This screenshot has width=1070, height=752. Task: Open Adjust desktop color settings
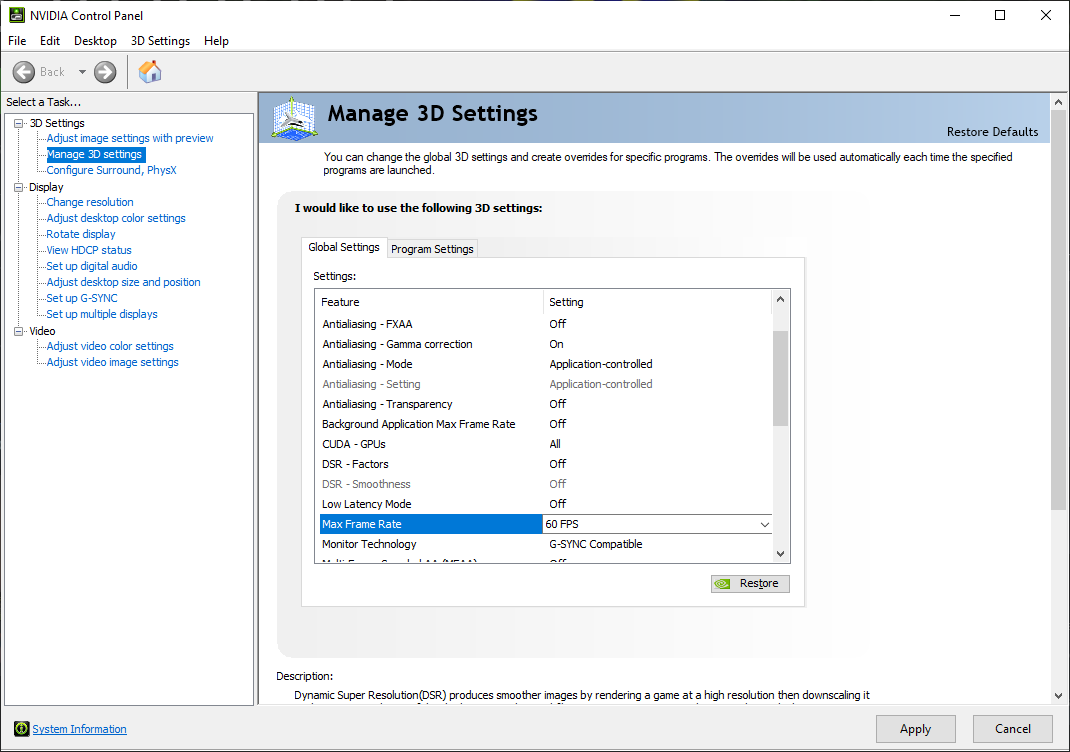[116, 218]
